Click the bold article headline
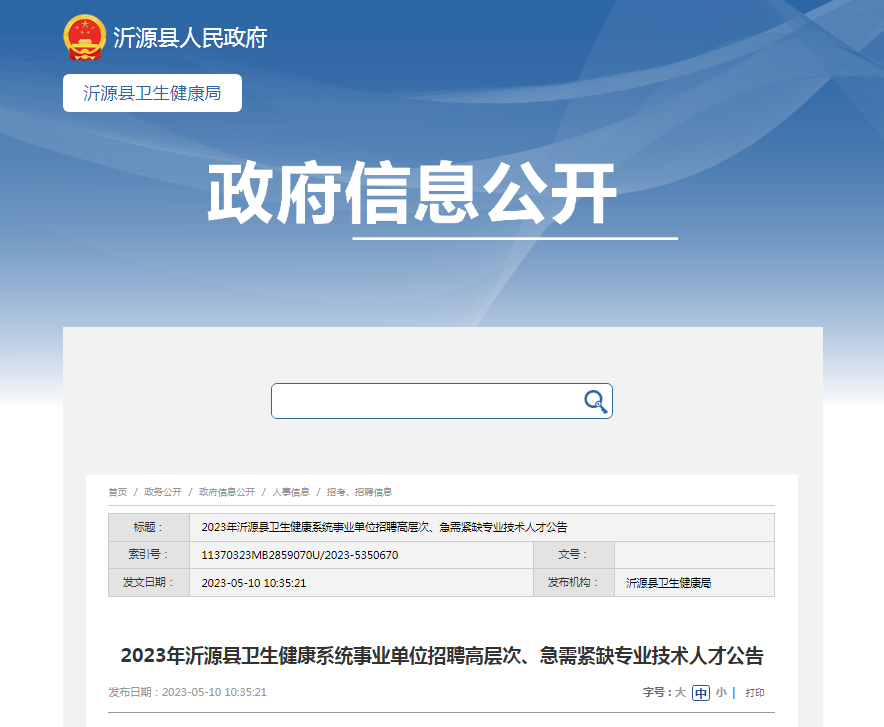 pos(442,656)
